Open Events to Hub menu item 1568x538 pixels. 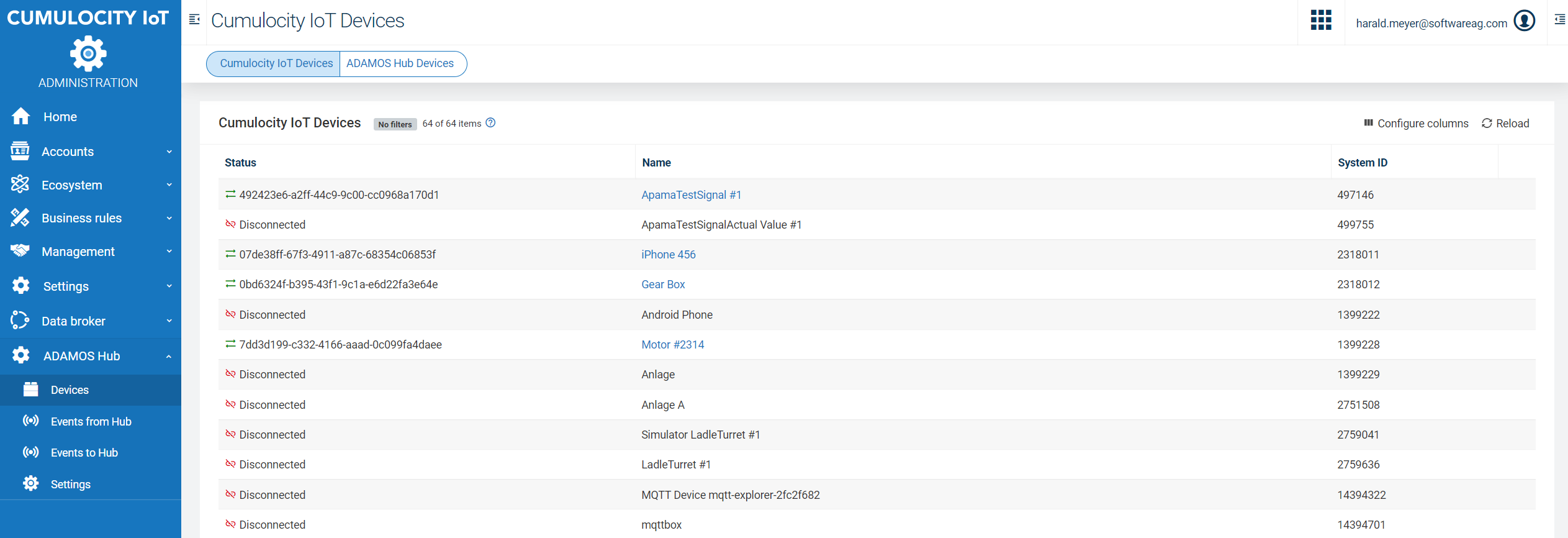(x=91, y=452)
